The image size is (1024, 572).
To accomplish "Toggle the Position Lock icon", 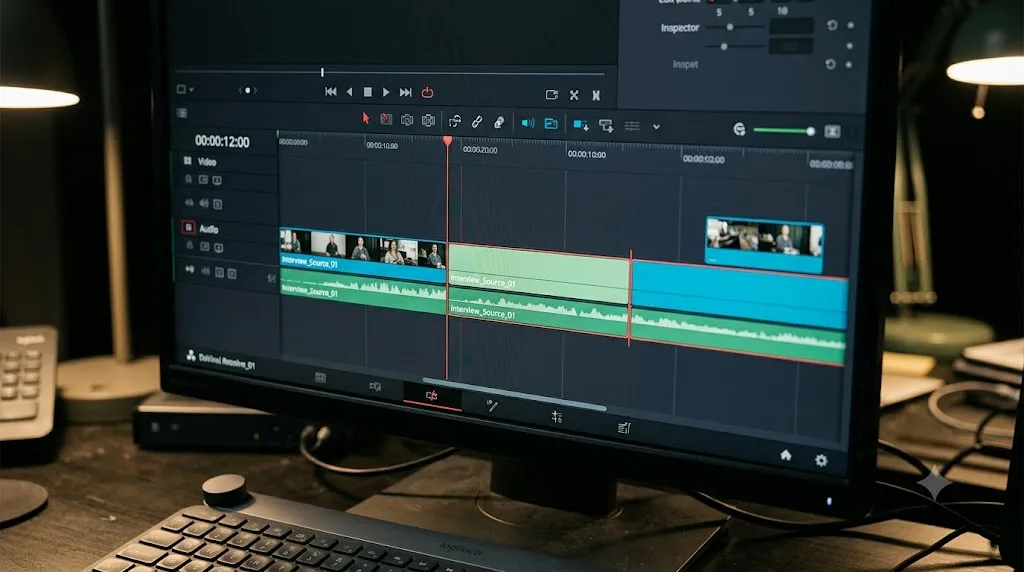I will pos(499,122).
